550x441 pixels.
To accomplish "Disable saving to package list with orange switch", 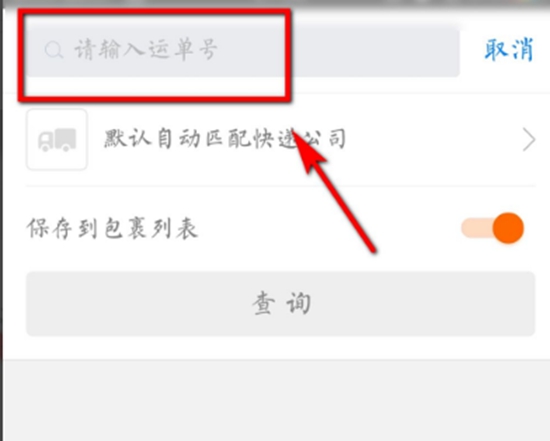I will click(x=492, y=228).
